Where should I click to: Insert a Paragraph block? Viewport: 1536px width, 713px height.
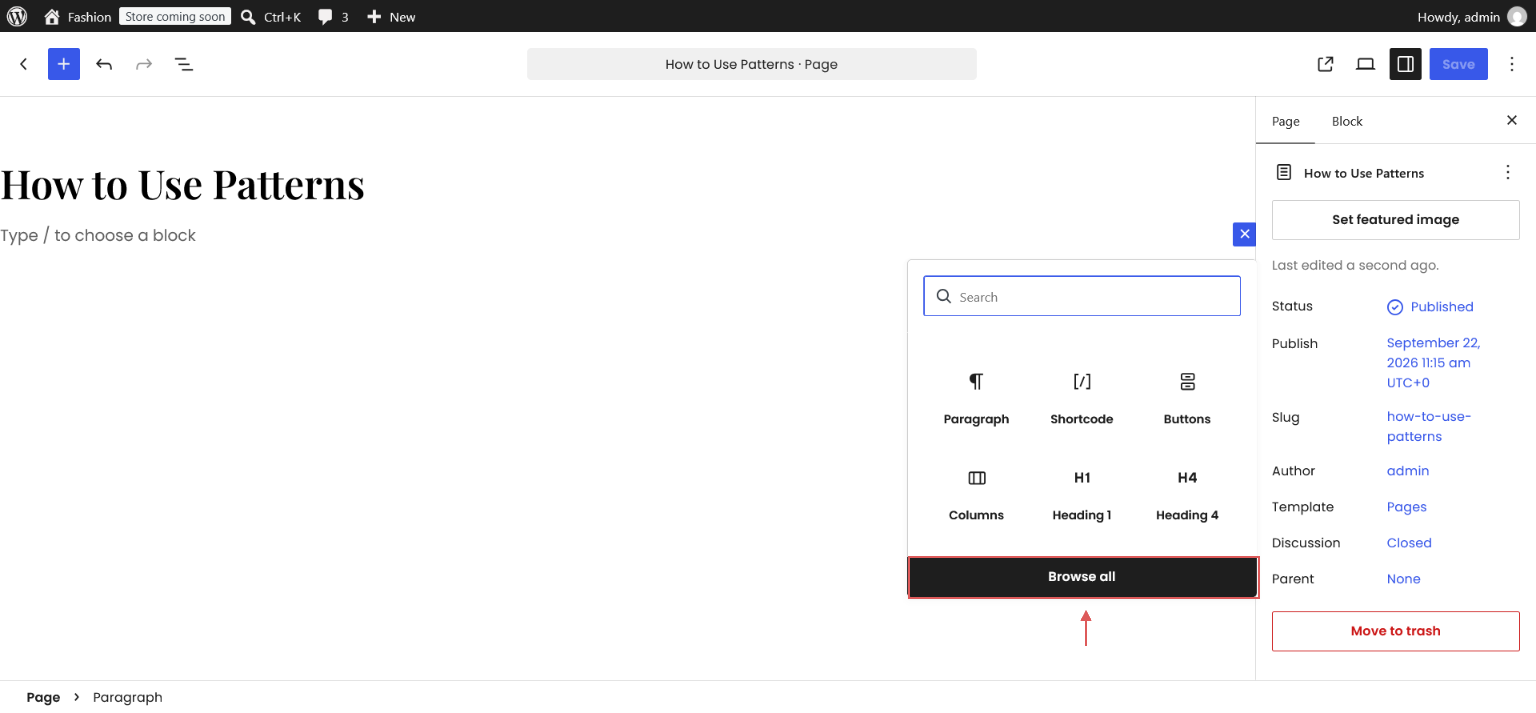point(976,398)
